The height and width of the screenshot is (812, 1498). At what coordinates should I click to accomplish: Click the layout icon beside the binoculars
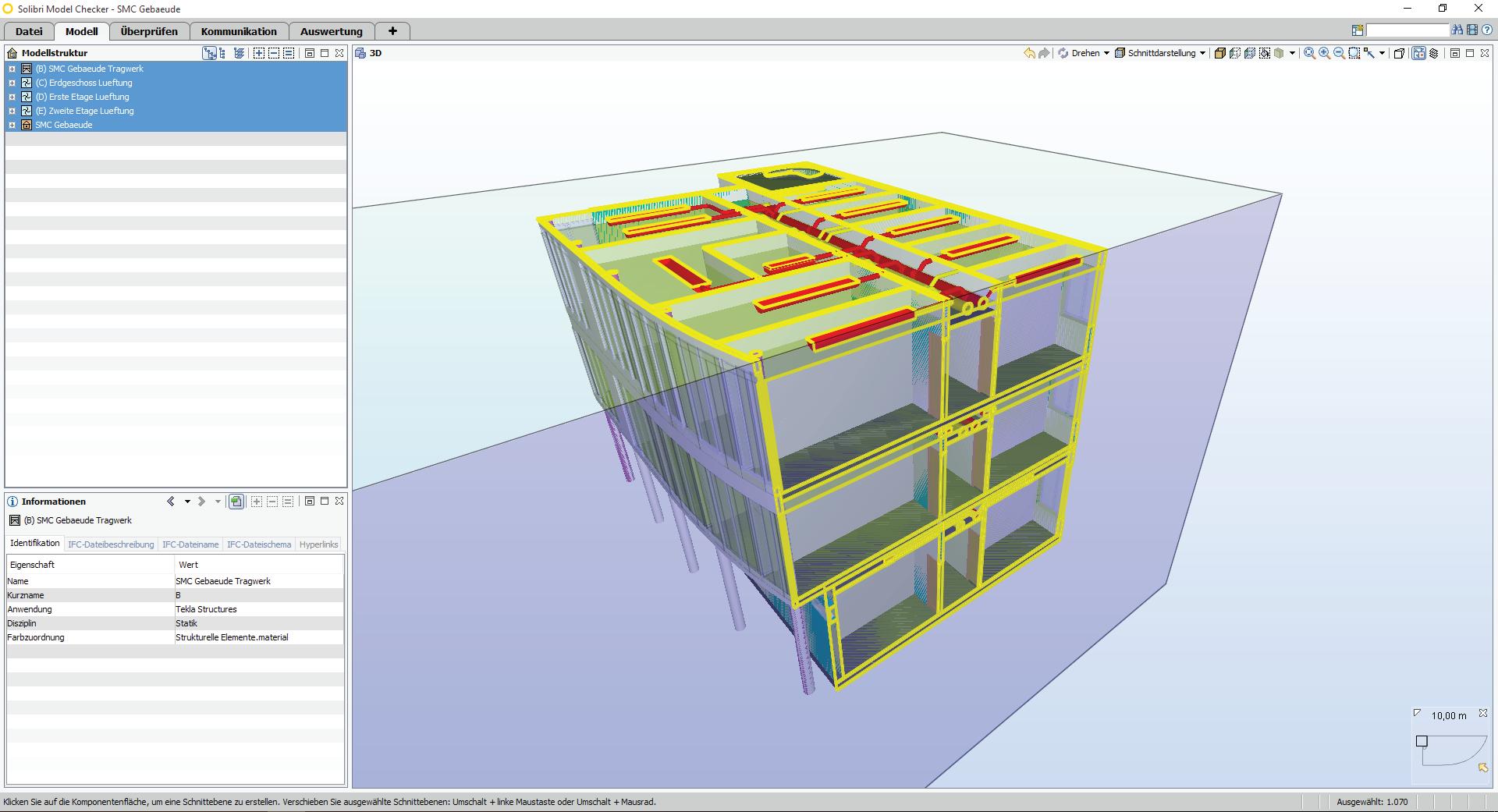point(1472,30)
